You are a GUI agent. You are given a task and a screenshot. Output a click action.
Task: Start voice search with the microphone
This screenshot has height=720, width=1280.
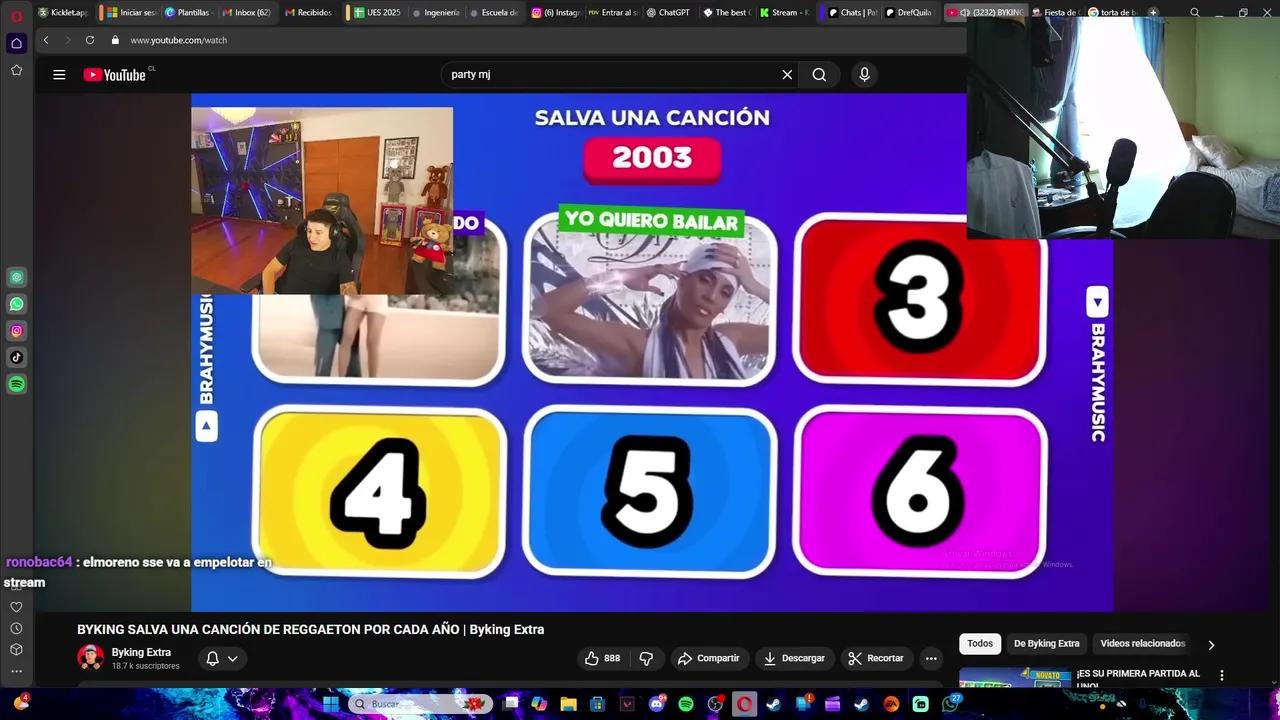pyautogui.click(x=865, y=75)
